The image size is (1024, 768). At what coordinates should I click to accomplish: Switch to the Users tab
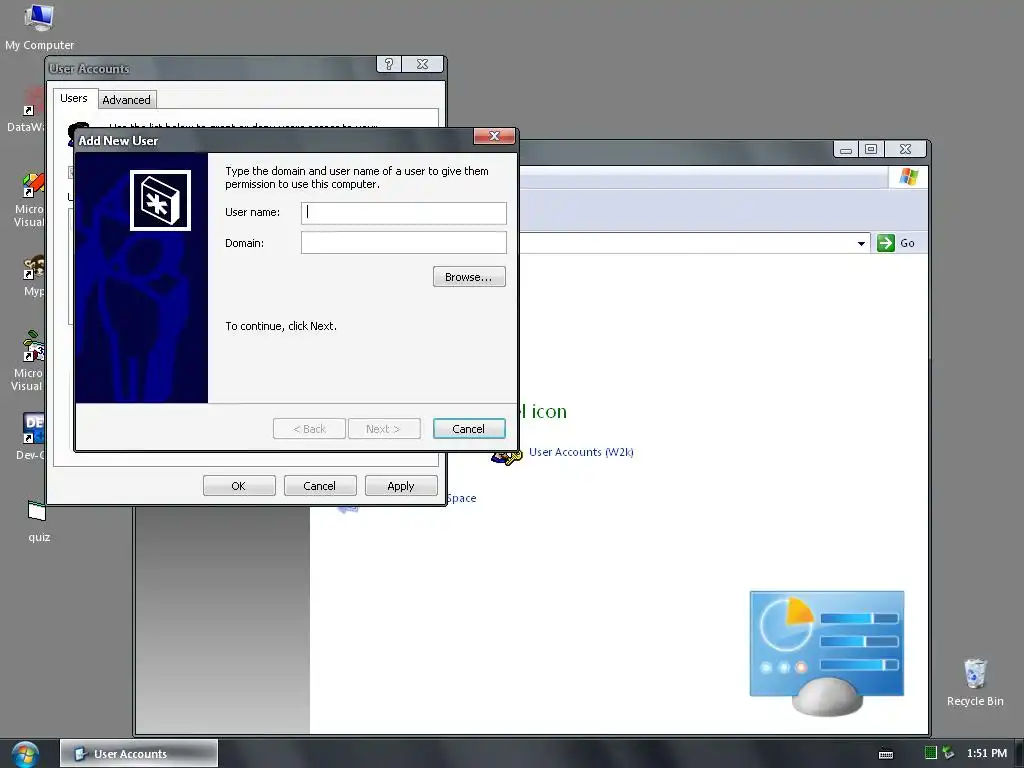pos(73,98)
